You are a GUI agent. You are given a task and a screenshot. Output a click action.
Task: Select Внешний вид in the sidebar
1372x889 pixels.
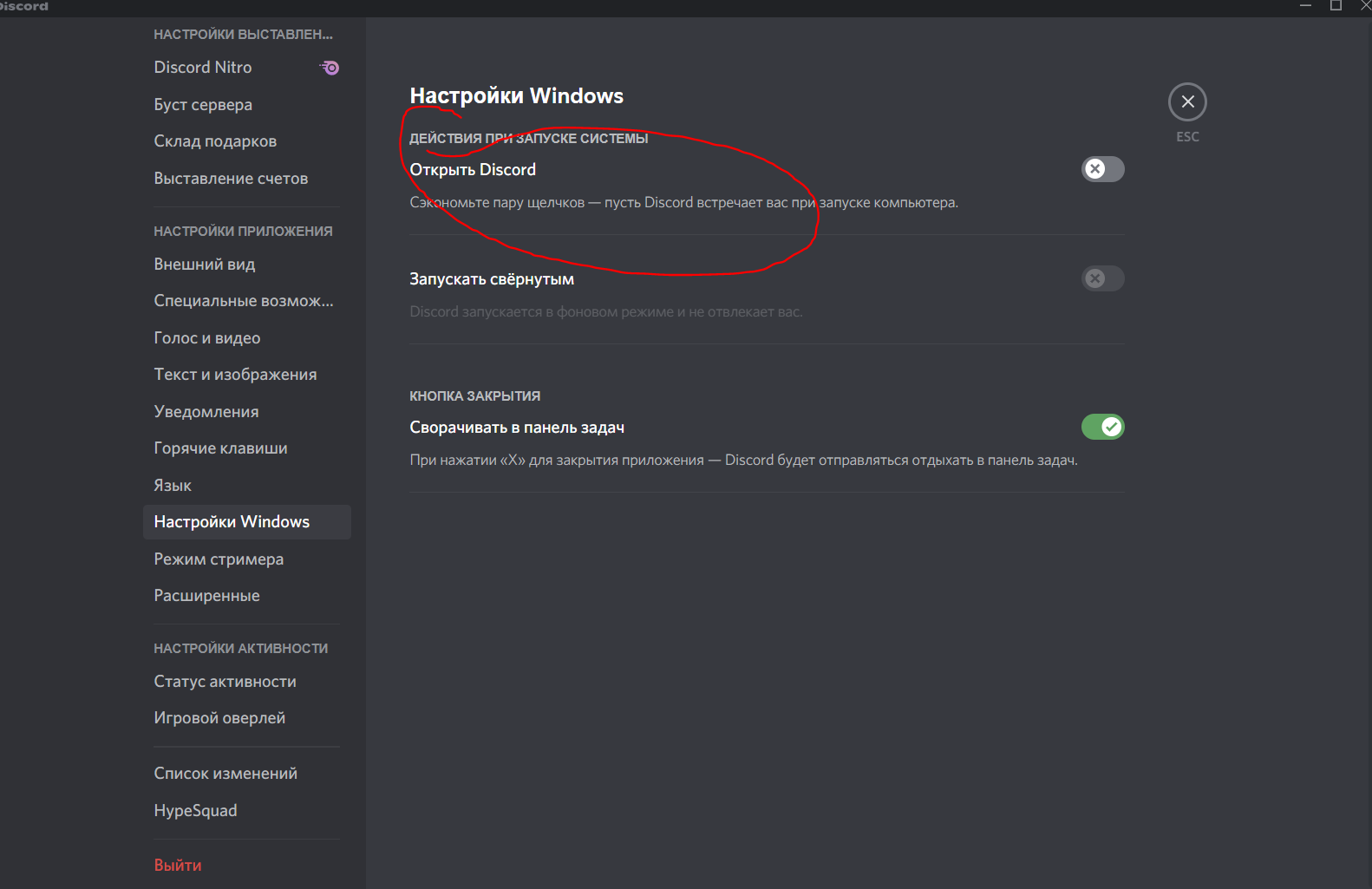coord(247,265)
